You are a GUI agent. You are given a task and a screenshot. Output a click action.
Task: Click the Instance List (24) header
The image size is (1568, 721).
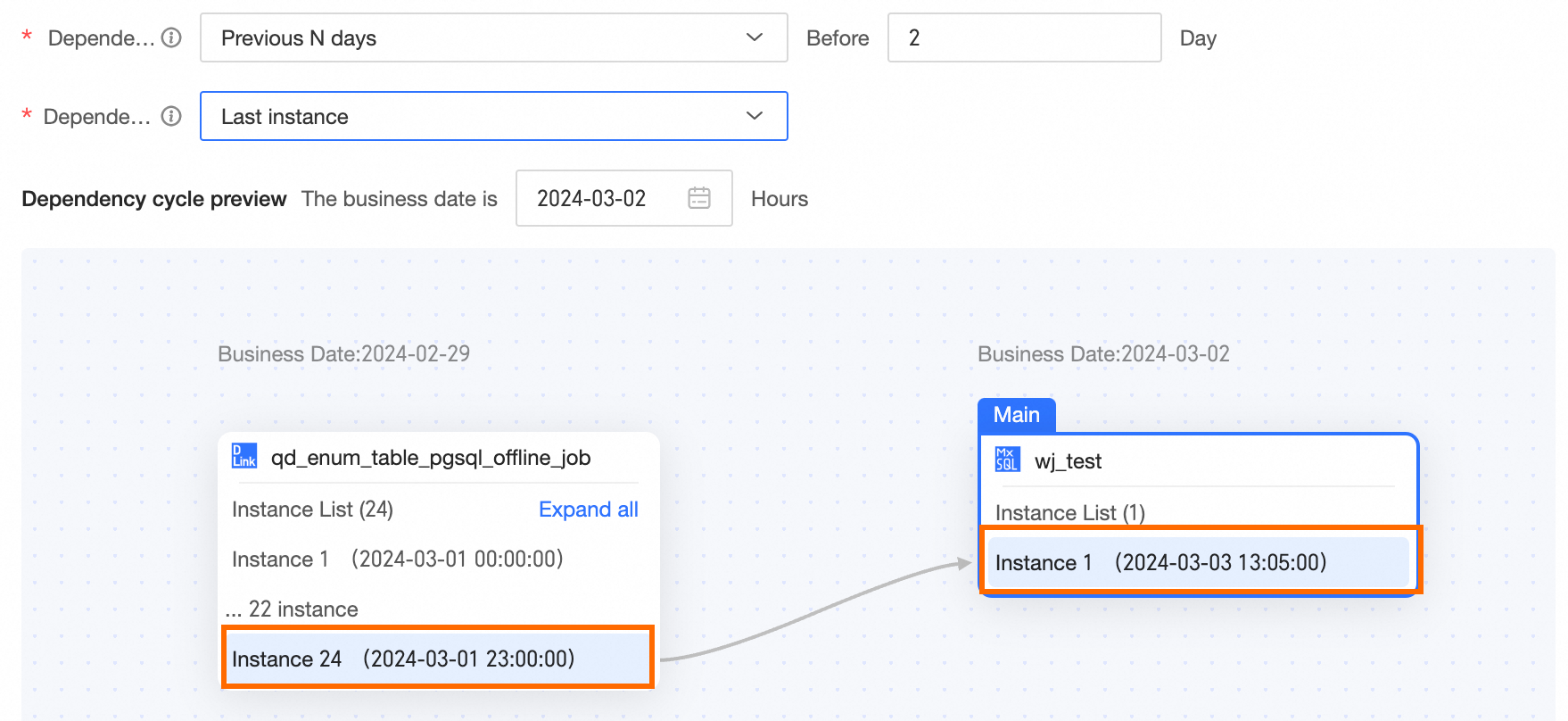(312, 510)
